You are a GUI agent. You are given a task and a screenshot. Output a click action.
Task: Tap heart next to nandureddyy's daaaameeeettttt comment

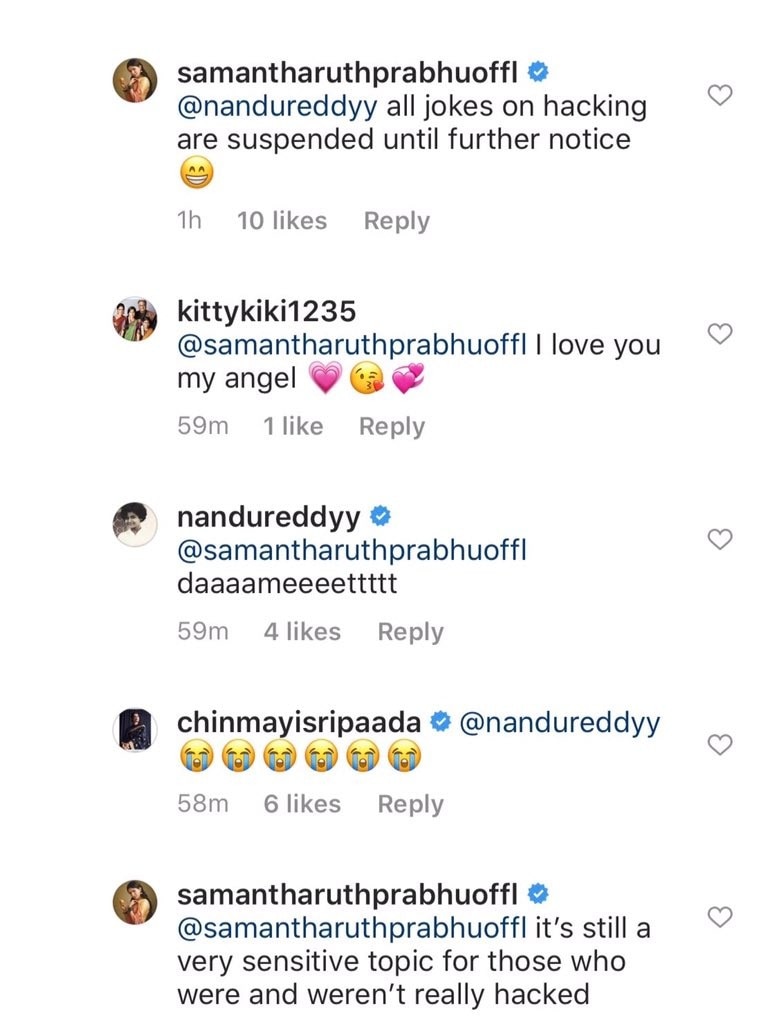click(x=720, y=540)
